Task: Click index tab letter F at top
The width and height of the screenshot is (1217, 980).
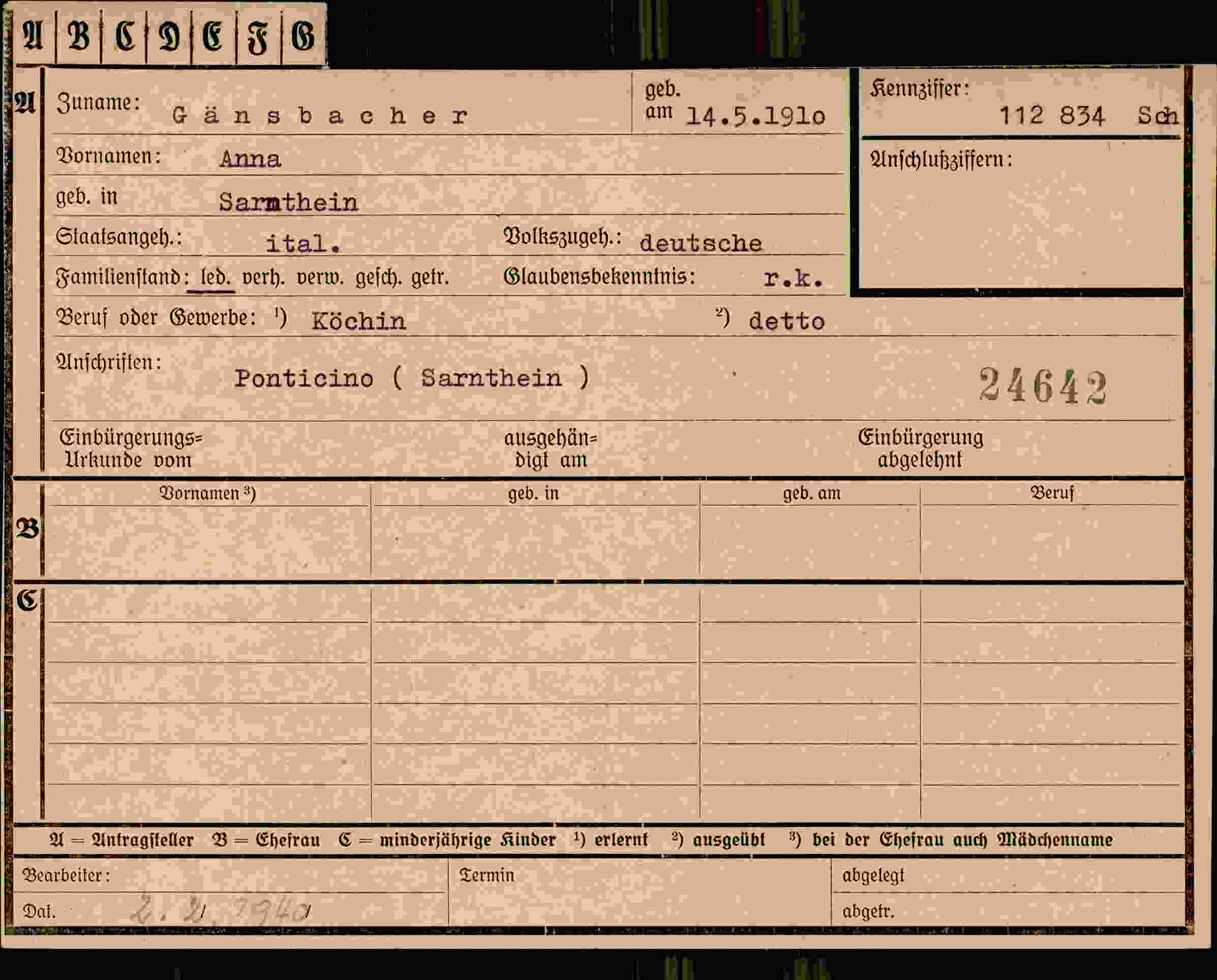Action: point(258,38)
